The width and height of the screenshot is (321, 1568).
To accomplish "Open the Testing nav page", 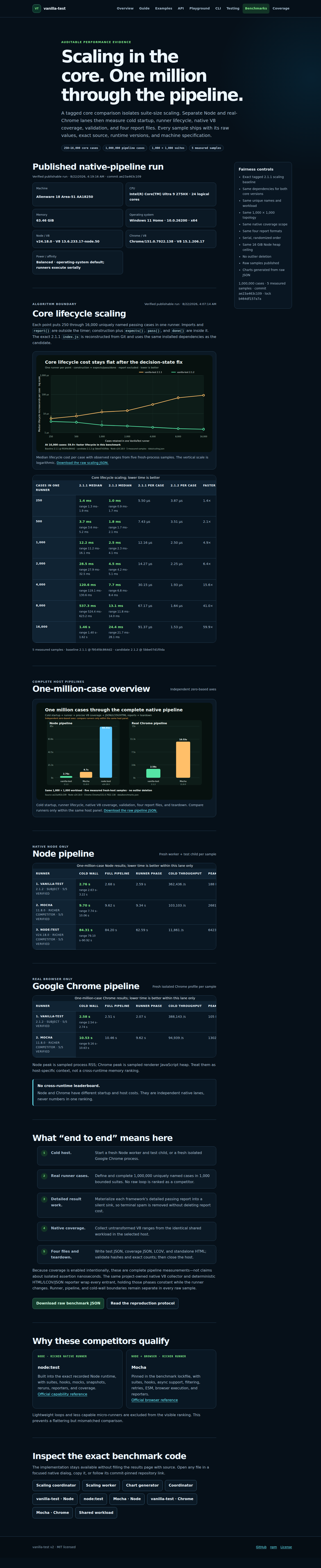I will click(x=233, y=9).
